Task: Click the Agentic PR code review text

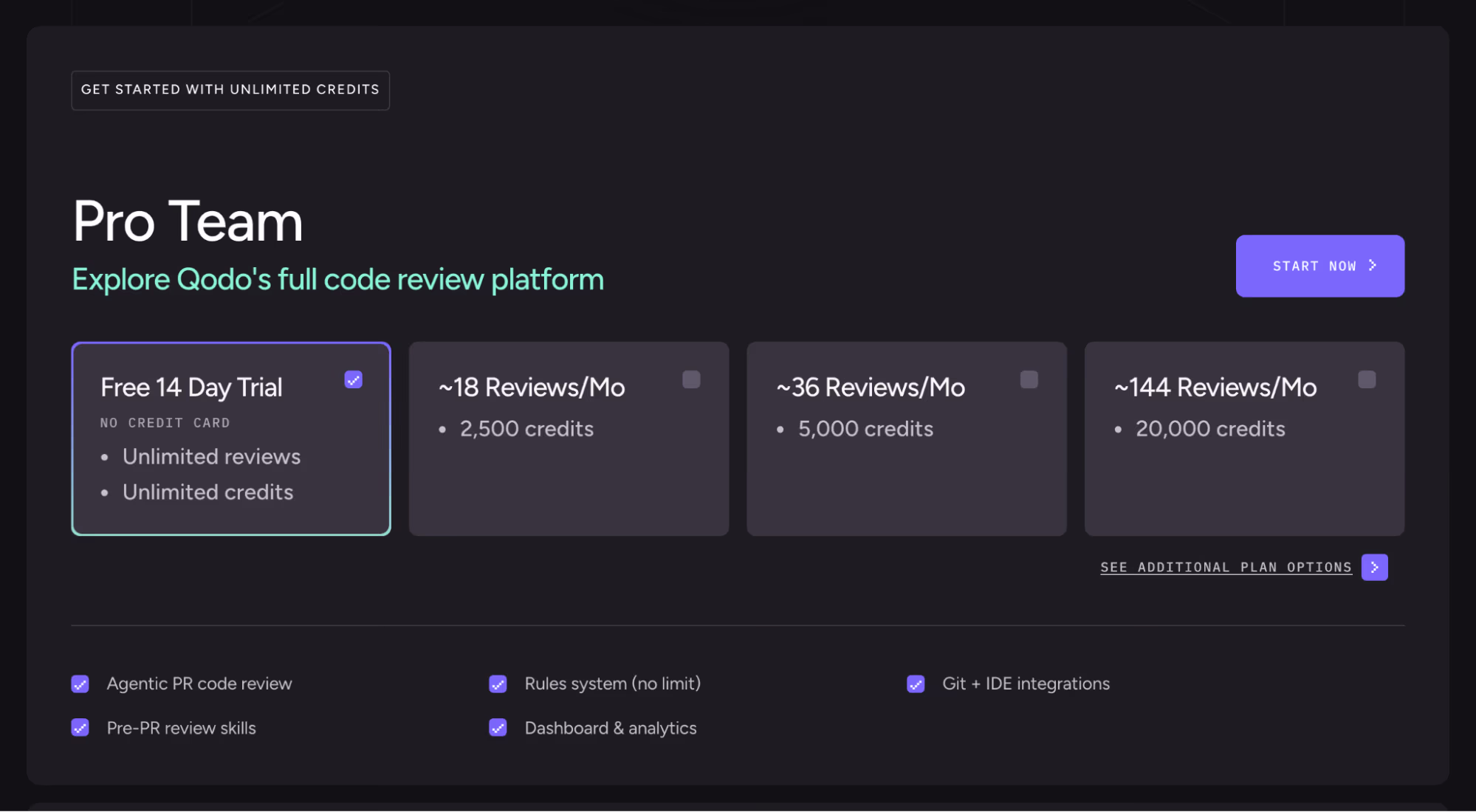Action: click(x=199, y=684)
